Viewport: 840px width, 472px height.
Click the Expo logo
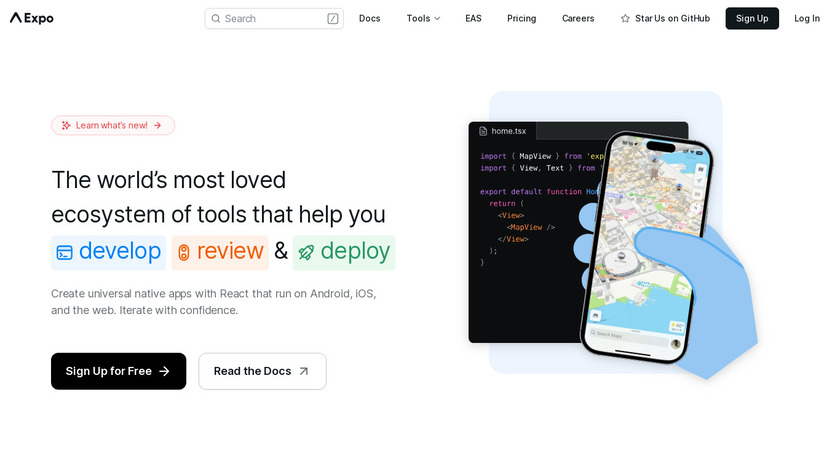coord(32,18)
